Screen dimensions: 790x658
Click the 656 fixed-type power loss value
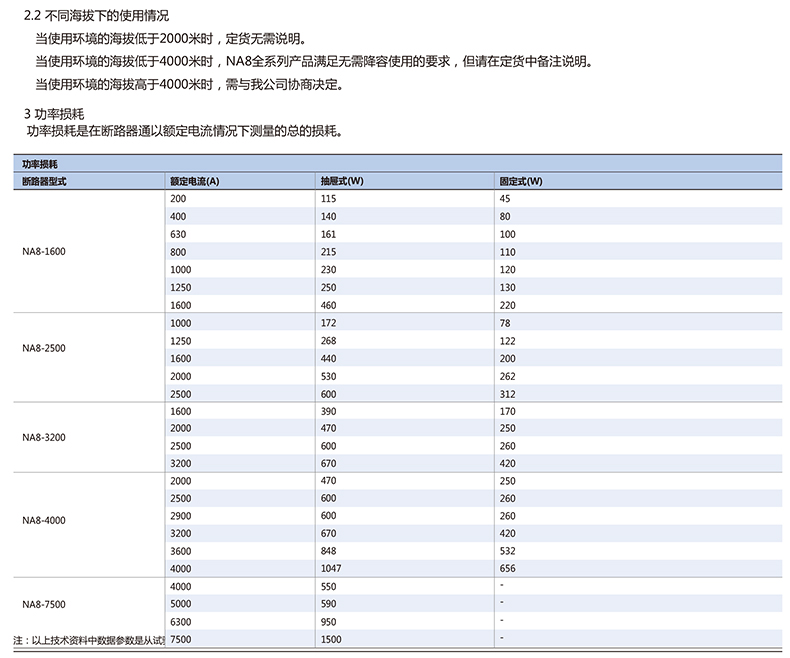[508, 568]
